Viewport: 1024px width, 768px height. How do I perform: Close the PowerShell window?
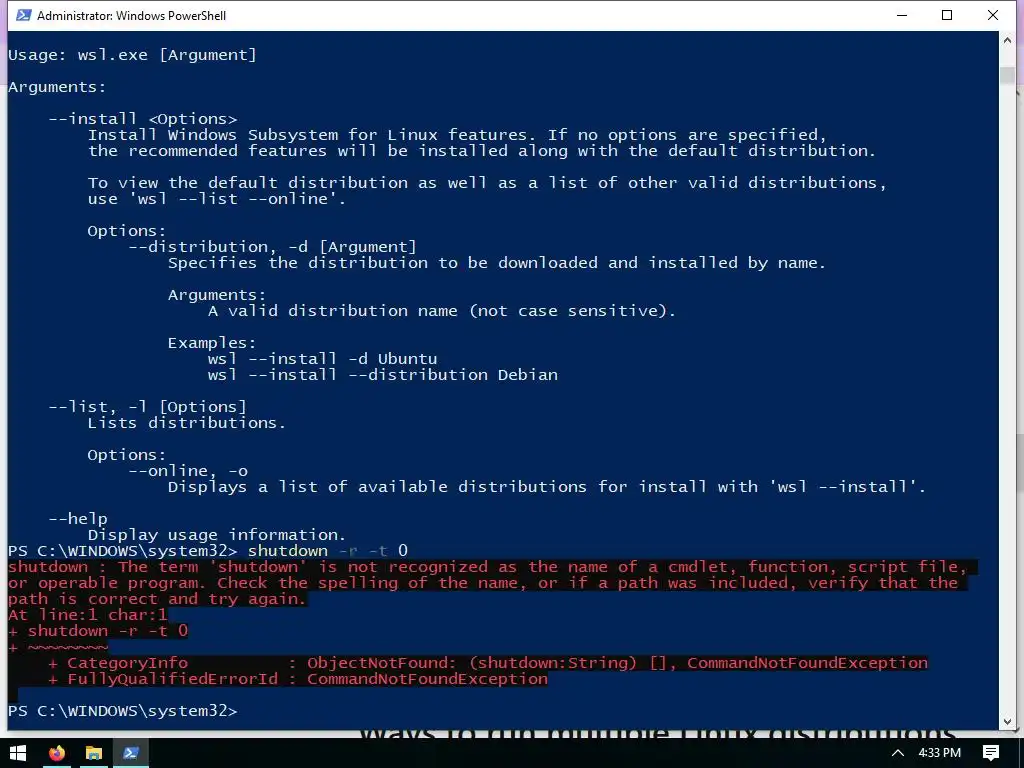[x=993, y=15]
